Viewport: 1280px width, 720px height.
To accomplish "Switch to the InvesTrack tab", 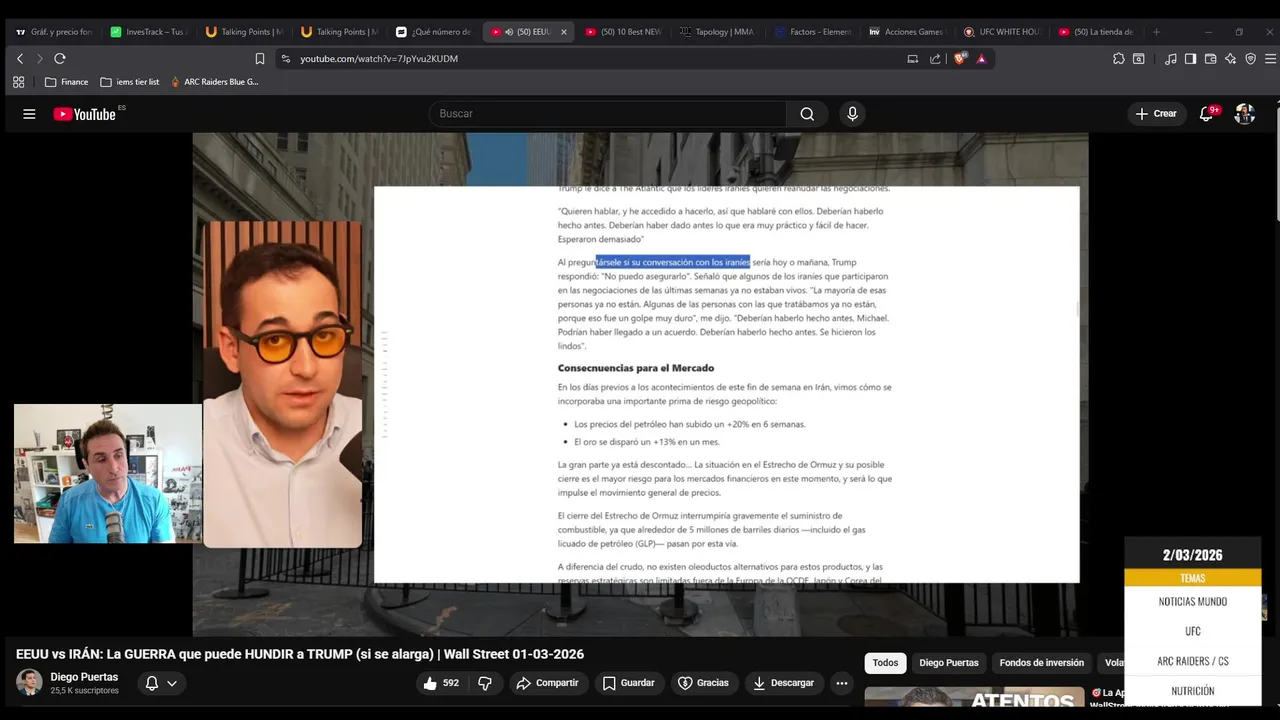I will 148,32.
